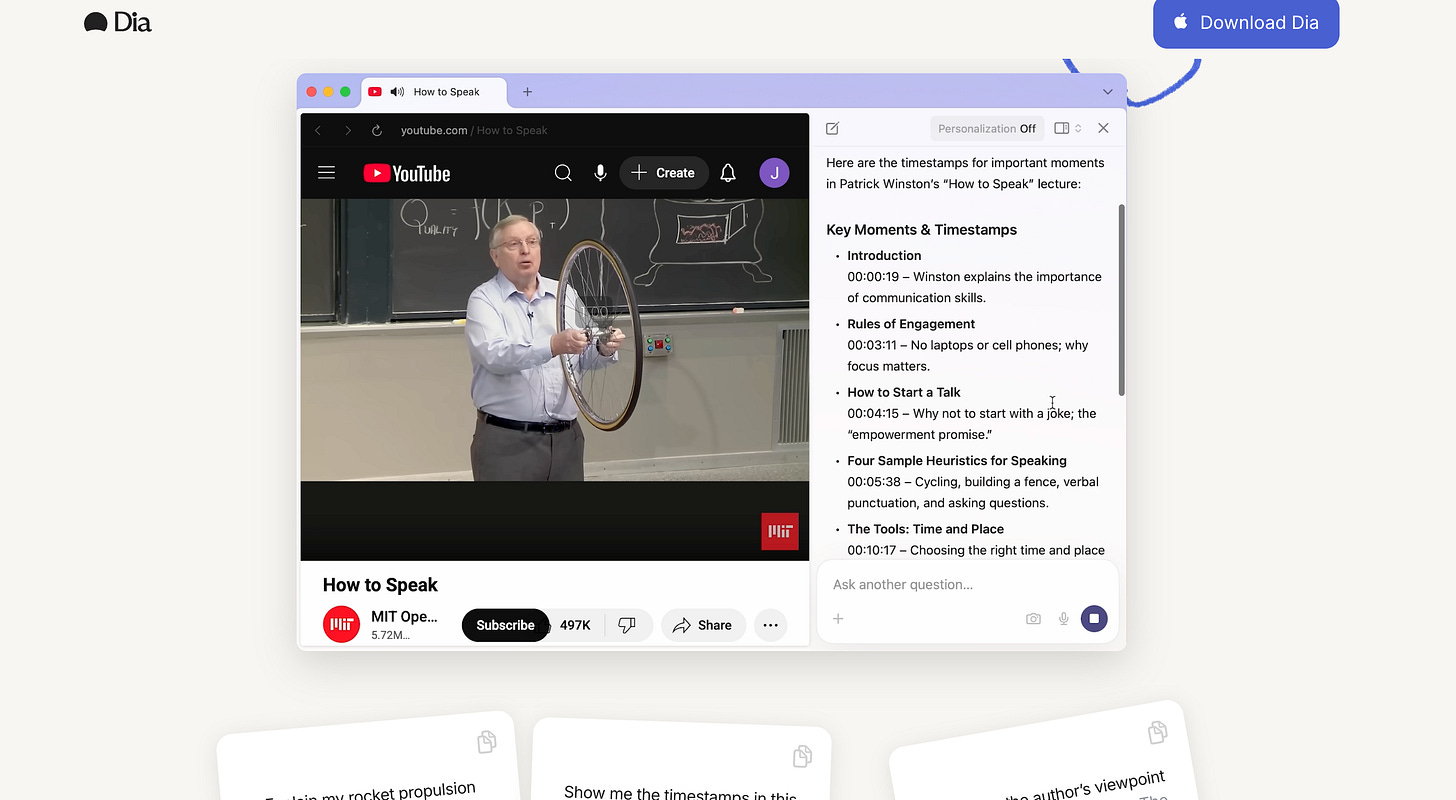Click the YouTube Create button

pyautogui.click(x=664, y=173)
